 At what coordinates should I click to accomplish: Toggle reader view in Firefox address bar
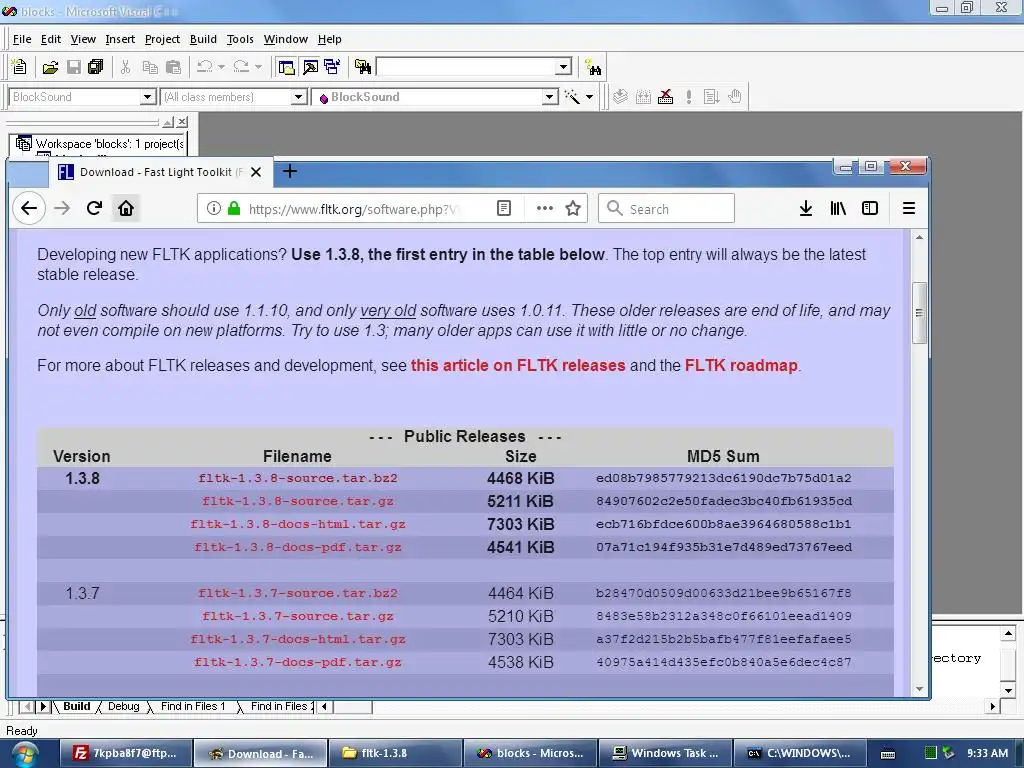pos(504,208)
